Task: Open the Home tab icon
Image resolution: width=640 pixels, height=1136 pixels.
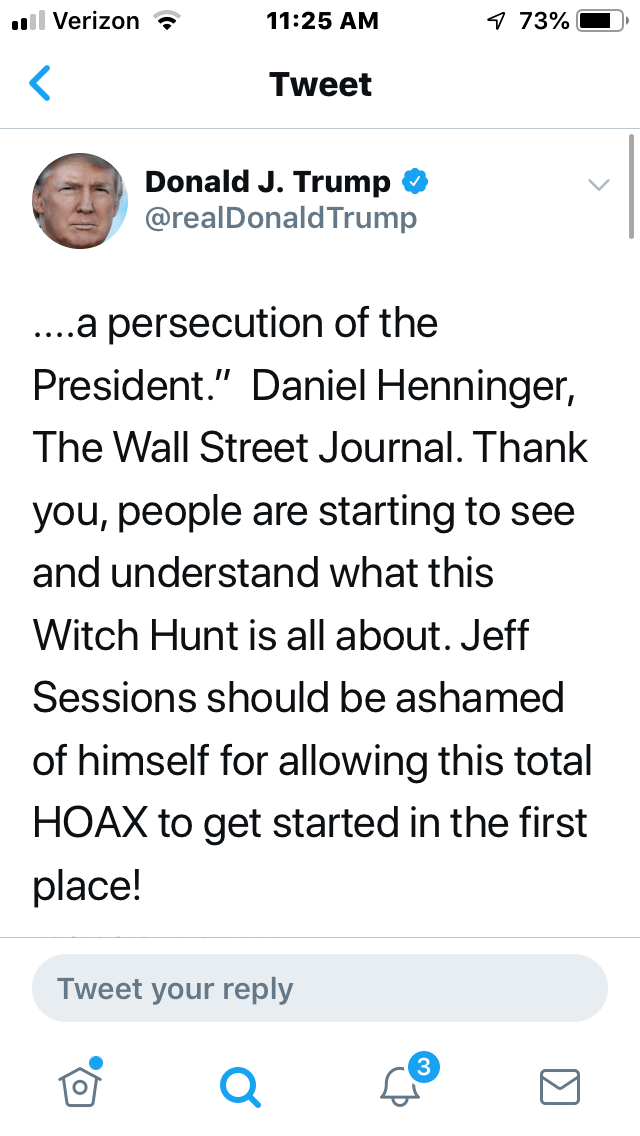Action: (81, 1085)
